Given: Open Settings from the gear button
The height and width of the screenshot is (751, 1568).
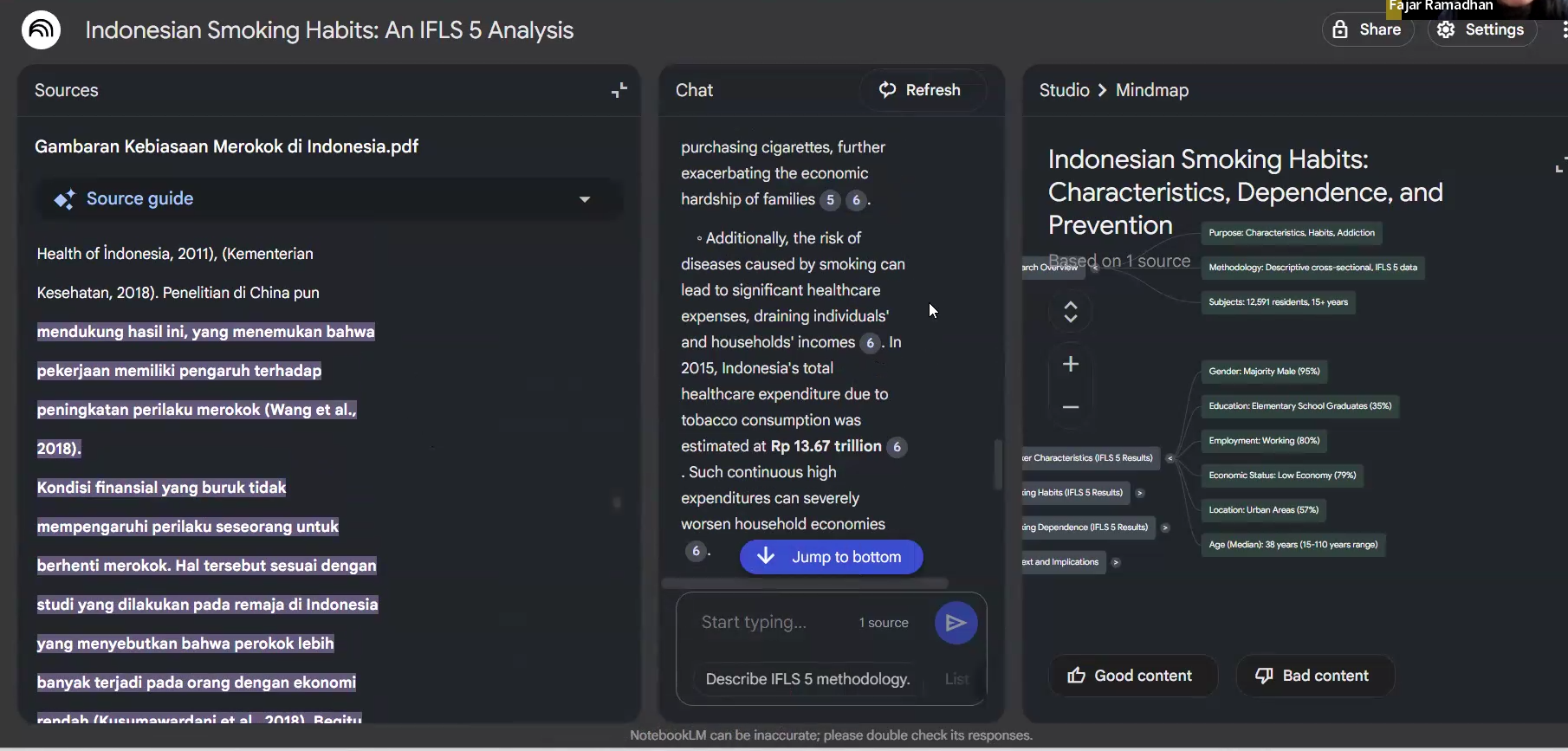Looking at the screenshot, I should [1481, 29].
